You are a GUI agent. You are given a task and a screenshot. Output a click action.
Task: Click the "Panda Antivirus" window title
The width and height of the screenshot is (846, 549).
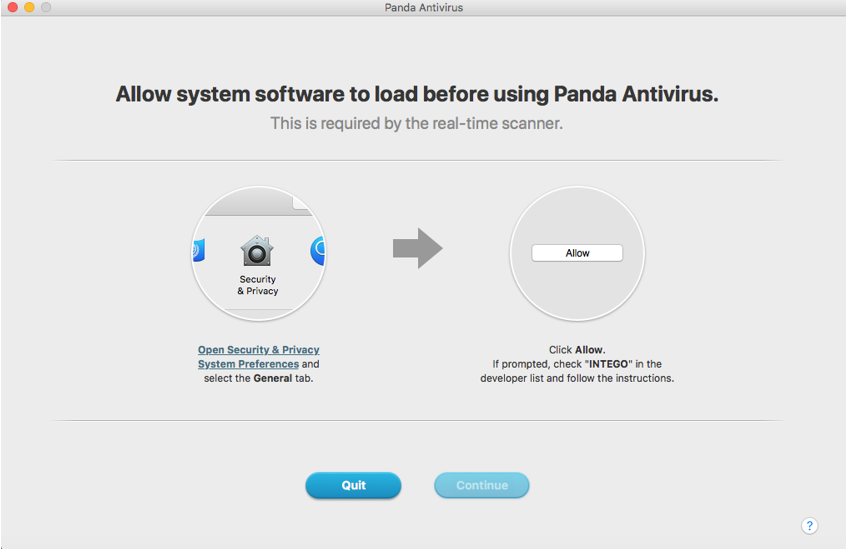pyautogui.click(x=424, y=8)
